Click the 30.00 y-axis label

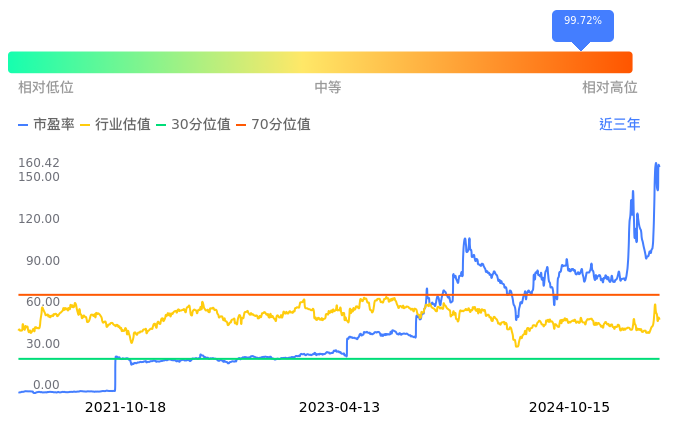43,344
